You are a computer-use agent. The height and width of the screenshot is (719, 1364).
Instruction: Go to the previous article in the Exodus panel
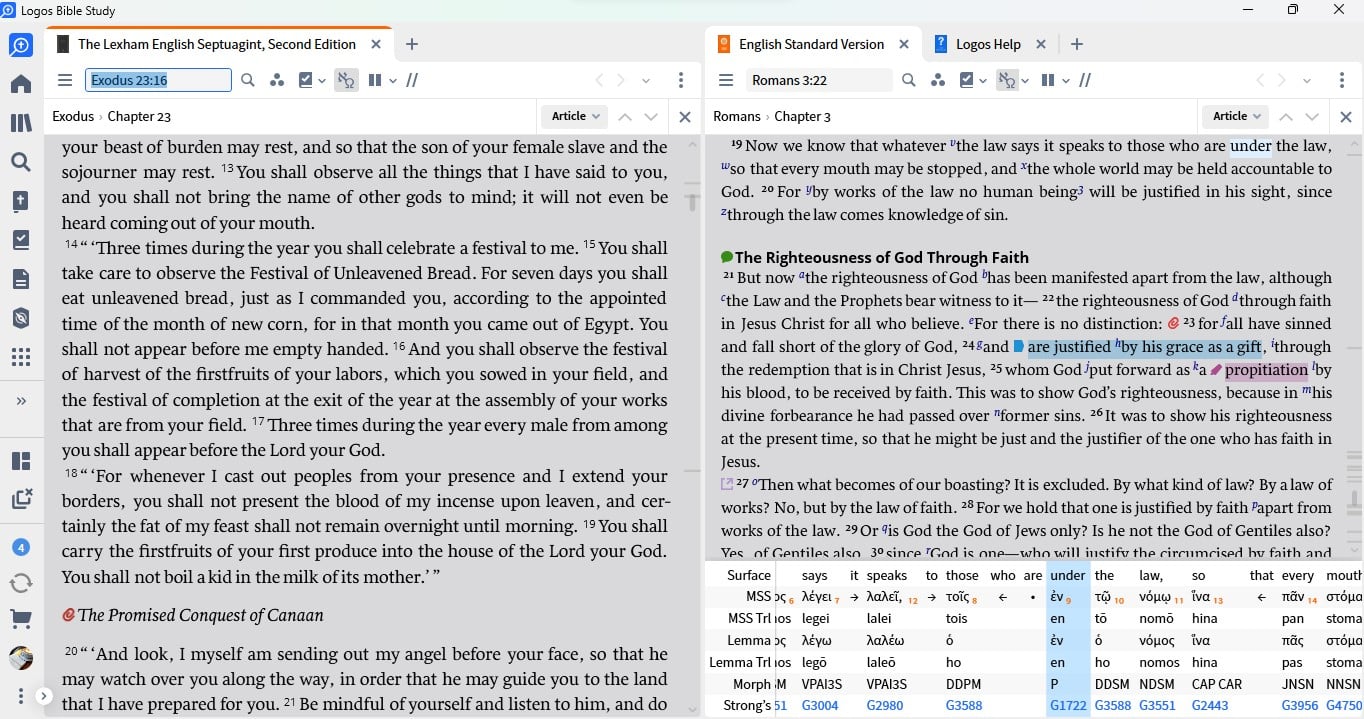(625, 117)
